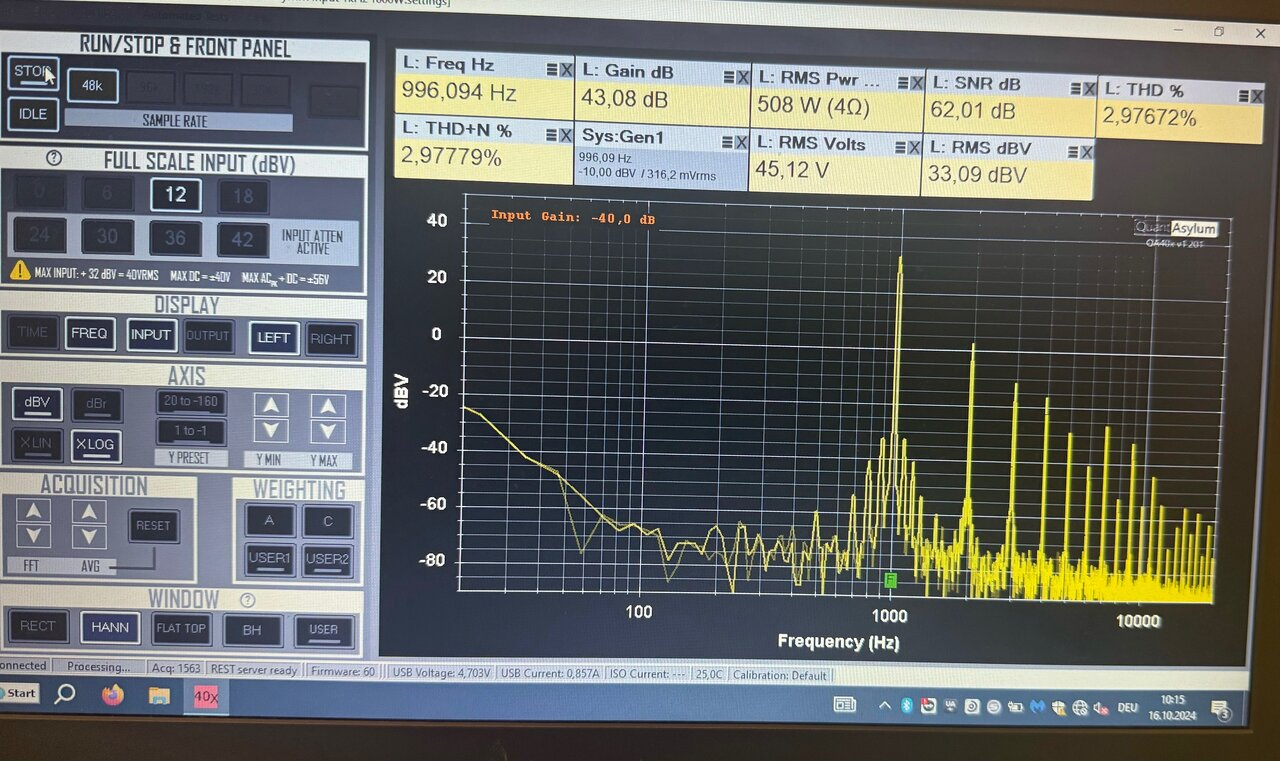This screenshot has width=1280, height=761.
Task: Decrease AVG count with the down arrow
Action: 89,537
